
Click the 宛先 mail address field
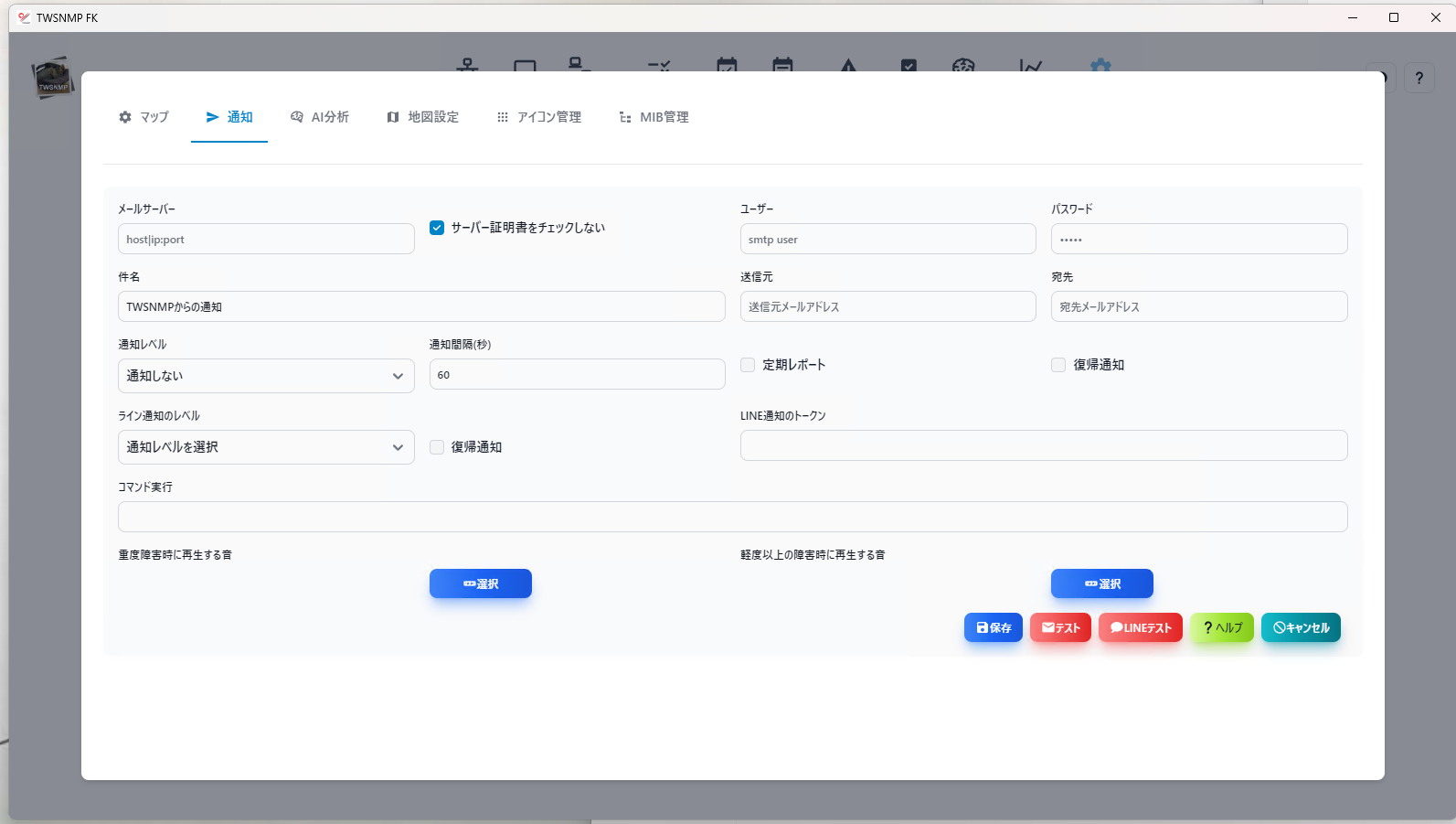click(x=1199, y=306)
